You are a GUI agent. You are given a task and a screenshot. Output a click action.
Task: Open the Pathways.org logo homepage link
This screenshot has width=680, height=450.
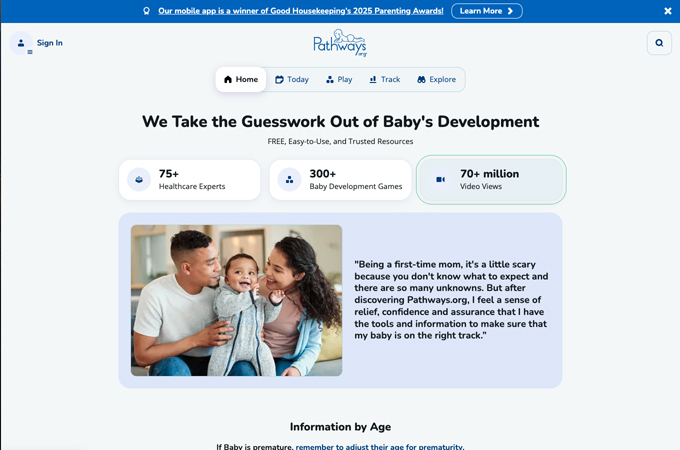[340, 43]
